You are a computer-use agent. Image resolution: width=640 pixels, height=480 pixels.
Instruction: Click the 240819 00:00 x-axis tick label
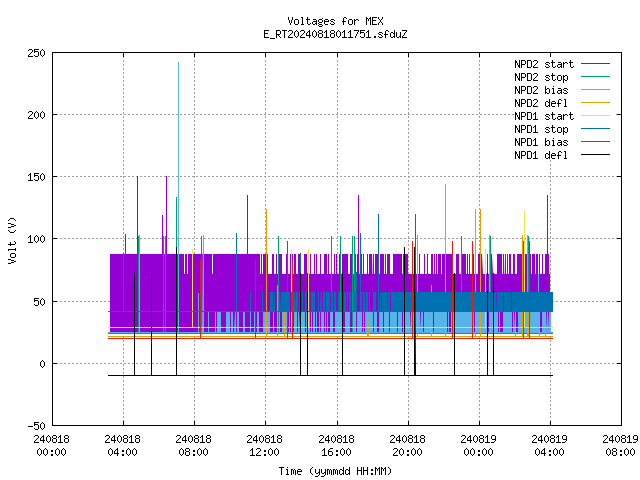pos(478,446)
